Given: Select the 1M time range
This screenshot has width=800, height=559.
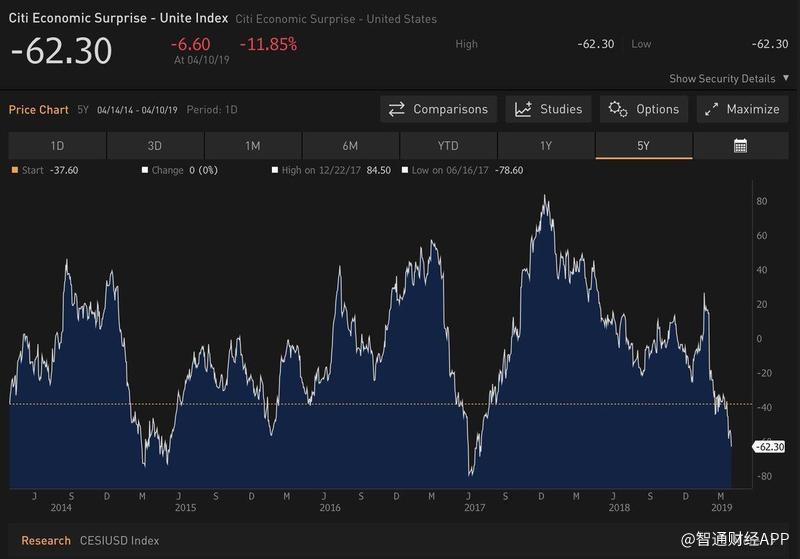Looking at the screenshot, I should click(252, 146).
